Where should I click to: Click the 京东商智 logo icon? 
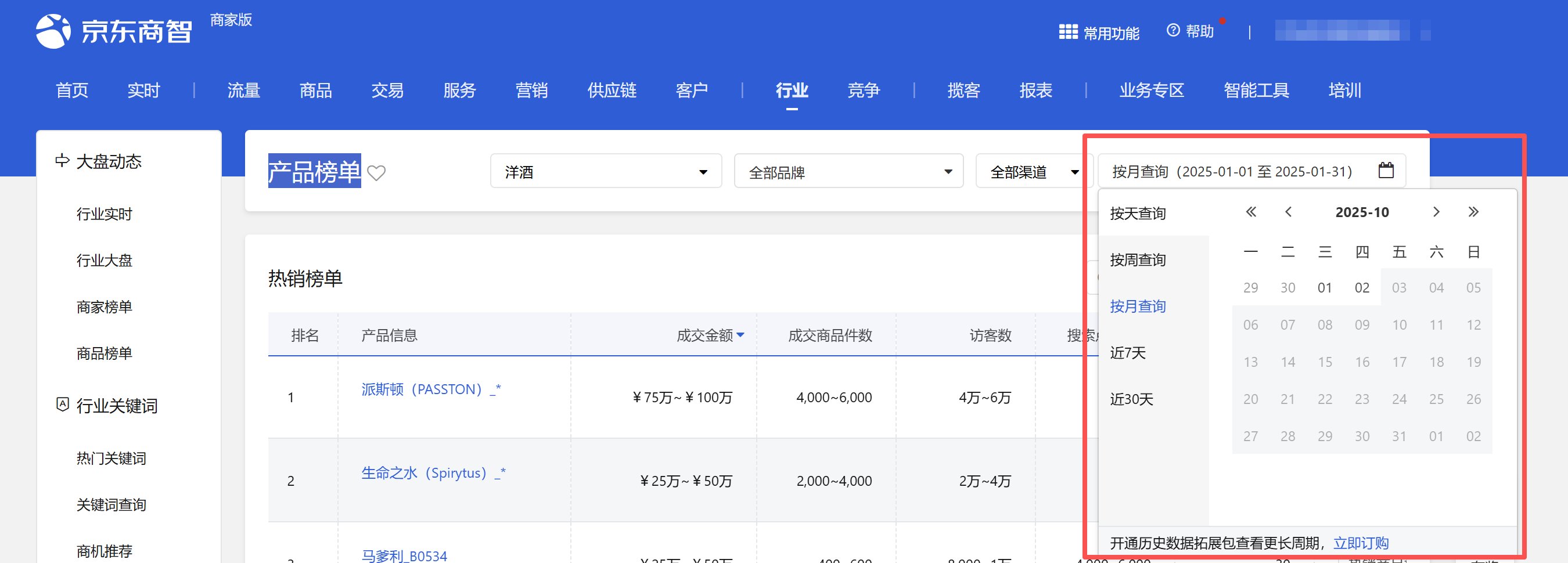click(53, 31)
